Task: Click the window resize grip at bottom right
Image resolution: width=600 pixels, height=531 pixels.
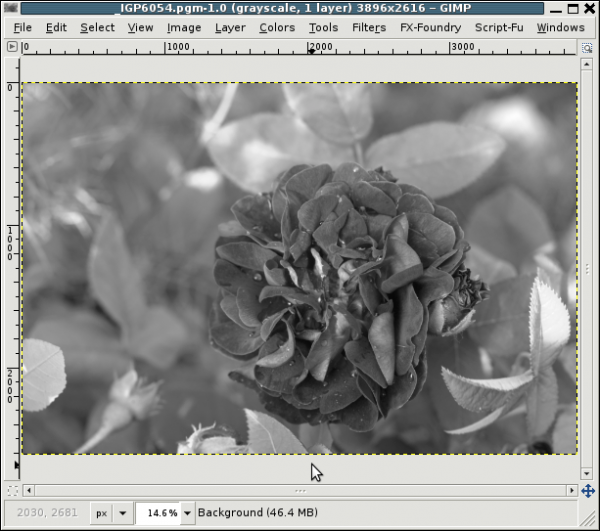Action: [587, 519]
